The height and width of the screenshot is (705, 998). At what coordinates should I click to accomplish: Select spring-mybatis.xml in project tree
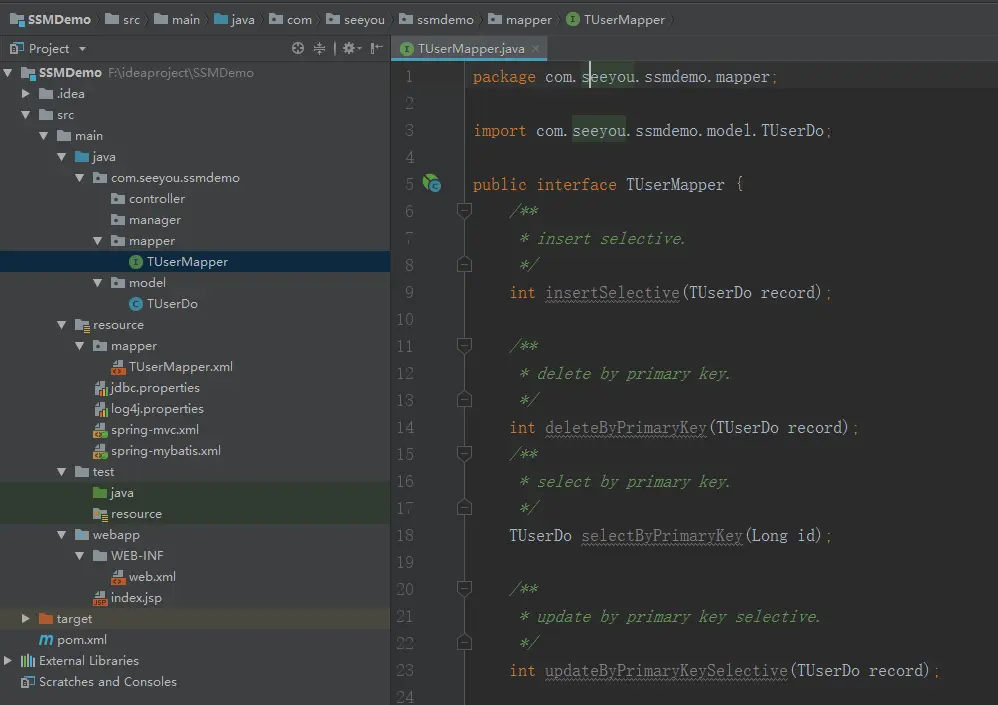[x=165, y=451]
